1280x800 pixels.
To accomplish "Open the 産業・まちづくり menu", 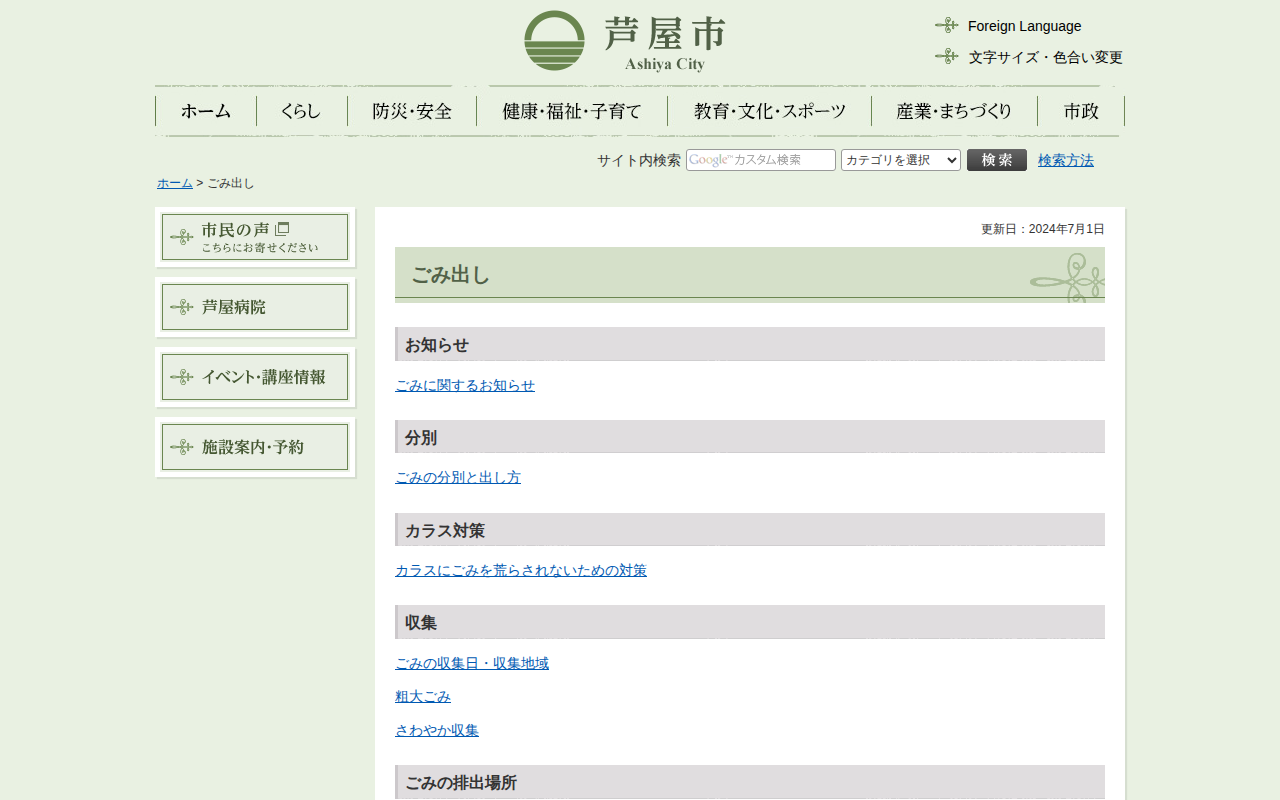I will tap(954, 111).
